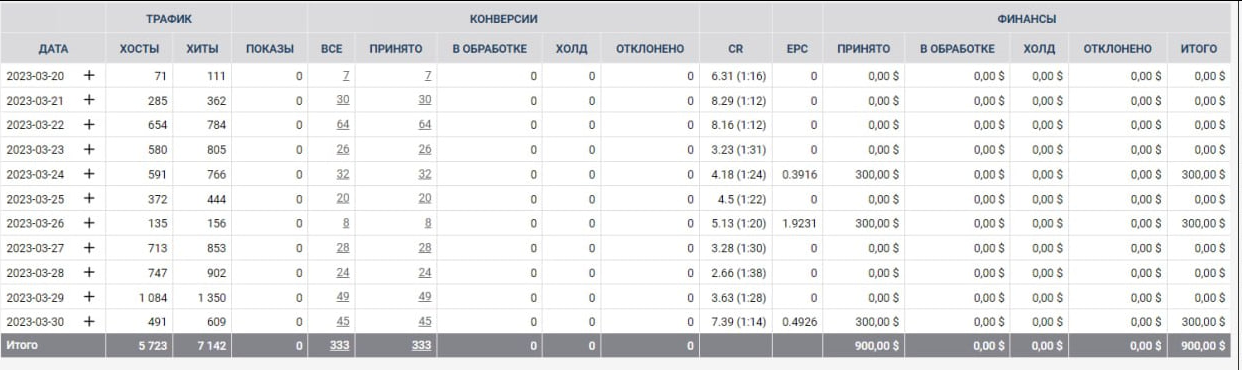Open 64 conversions link in ВСЕ column
This screenshot has height=370, width=1242.
343,125
